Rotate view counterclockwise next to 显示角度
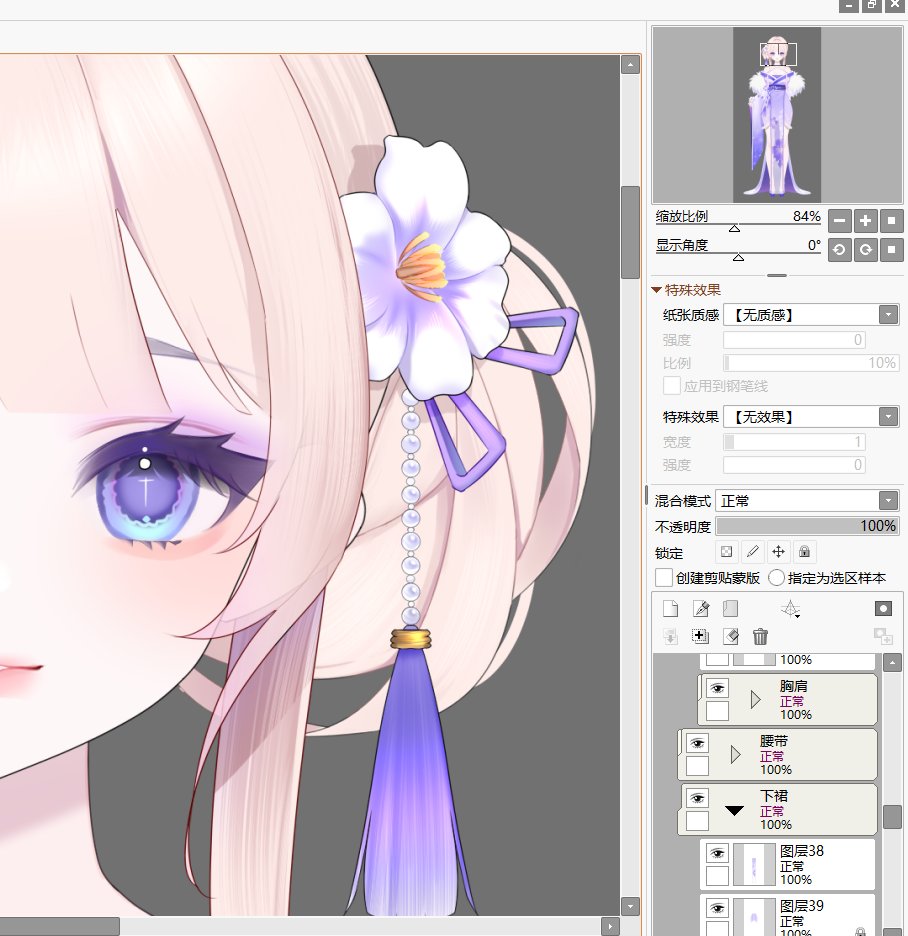The width and height of the screenshot is (908, 936). click(839, 250)
